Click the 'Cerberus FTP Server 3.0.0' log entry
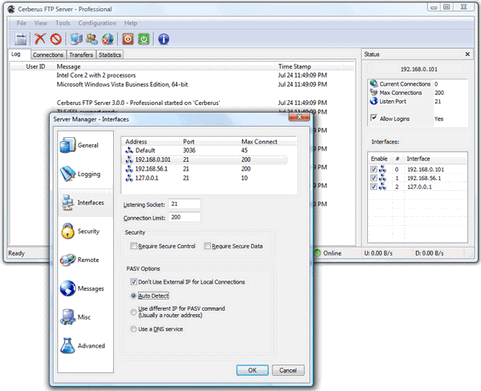The width and height of the screenshot is (481, 391). (138, 103)
